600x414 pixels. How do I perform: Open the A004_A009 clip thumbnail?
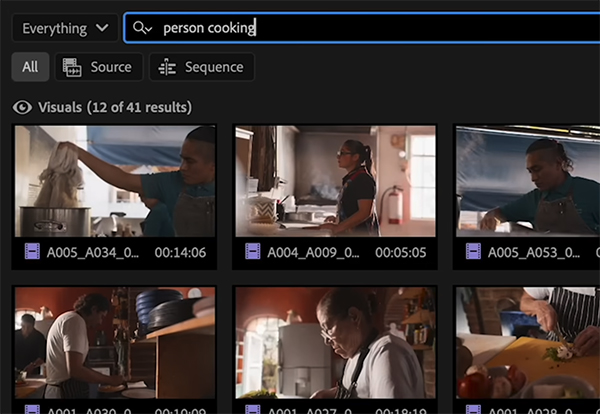pos(335,181)
